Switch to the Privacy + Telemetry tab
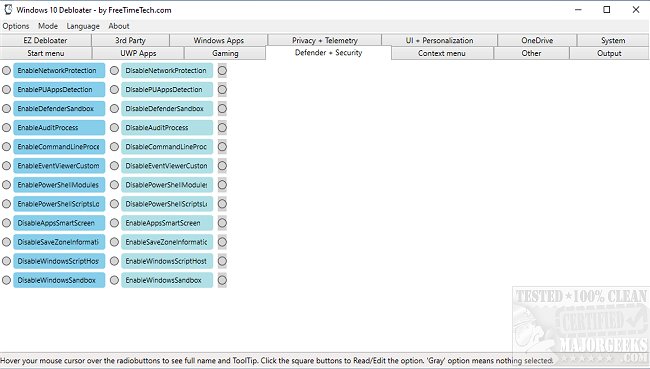This screenshot has height=369, width=650. click(x=325, y=40)
